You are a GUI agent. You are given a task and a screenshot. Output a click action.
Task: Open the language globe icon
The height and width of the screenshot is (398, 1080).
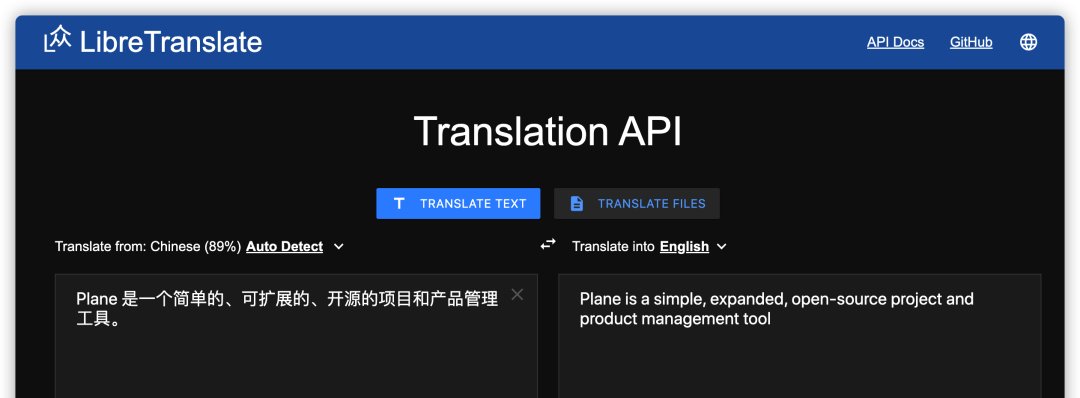pyautogui.click(x=1028, y=42)
